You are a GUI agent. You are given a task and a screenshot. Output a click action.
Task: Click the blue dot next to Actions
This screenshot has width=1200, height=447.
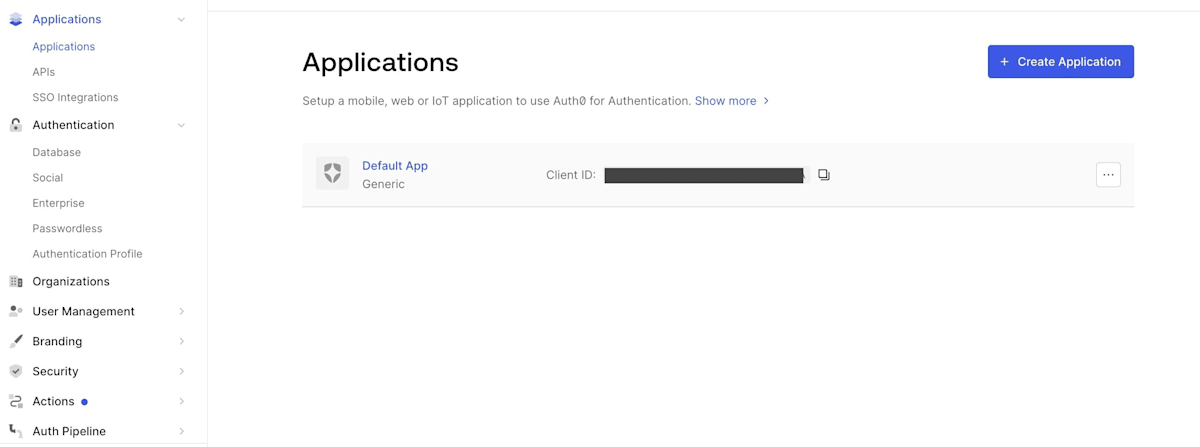[84, 402]
